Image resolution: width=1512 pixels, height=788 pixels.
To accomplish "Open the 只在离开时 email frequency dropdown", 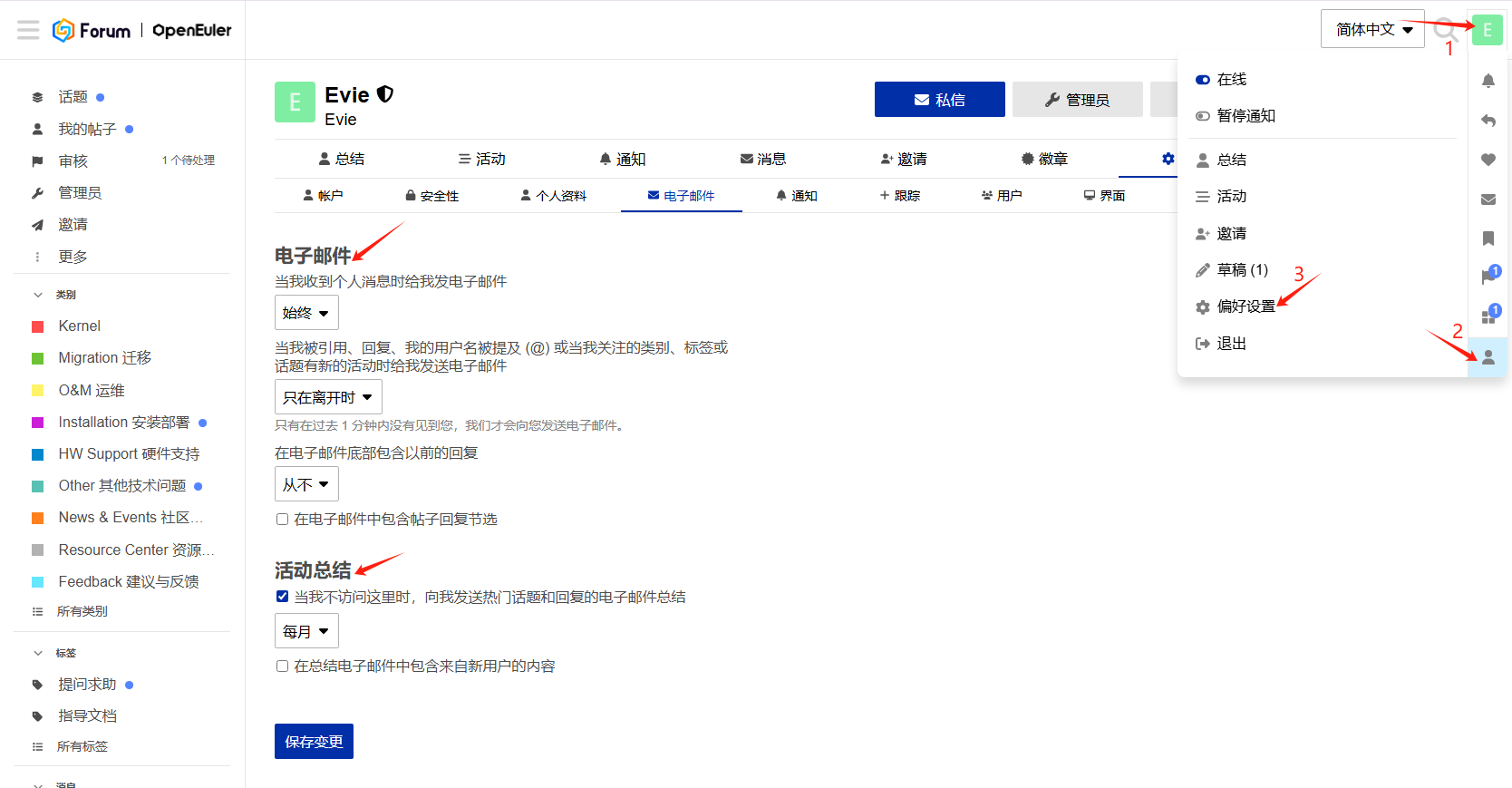I will (328, 397).
